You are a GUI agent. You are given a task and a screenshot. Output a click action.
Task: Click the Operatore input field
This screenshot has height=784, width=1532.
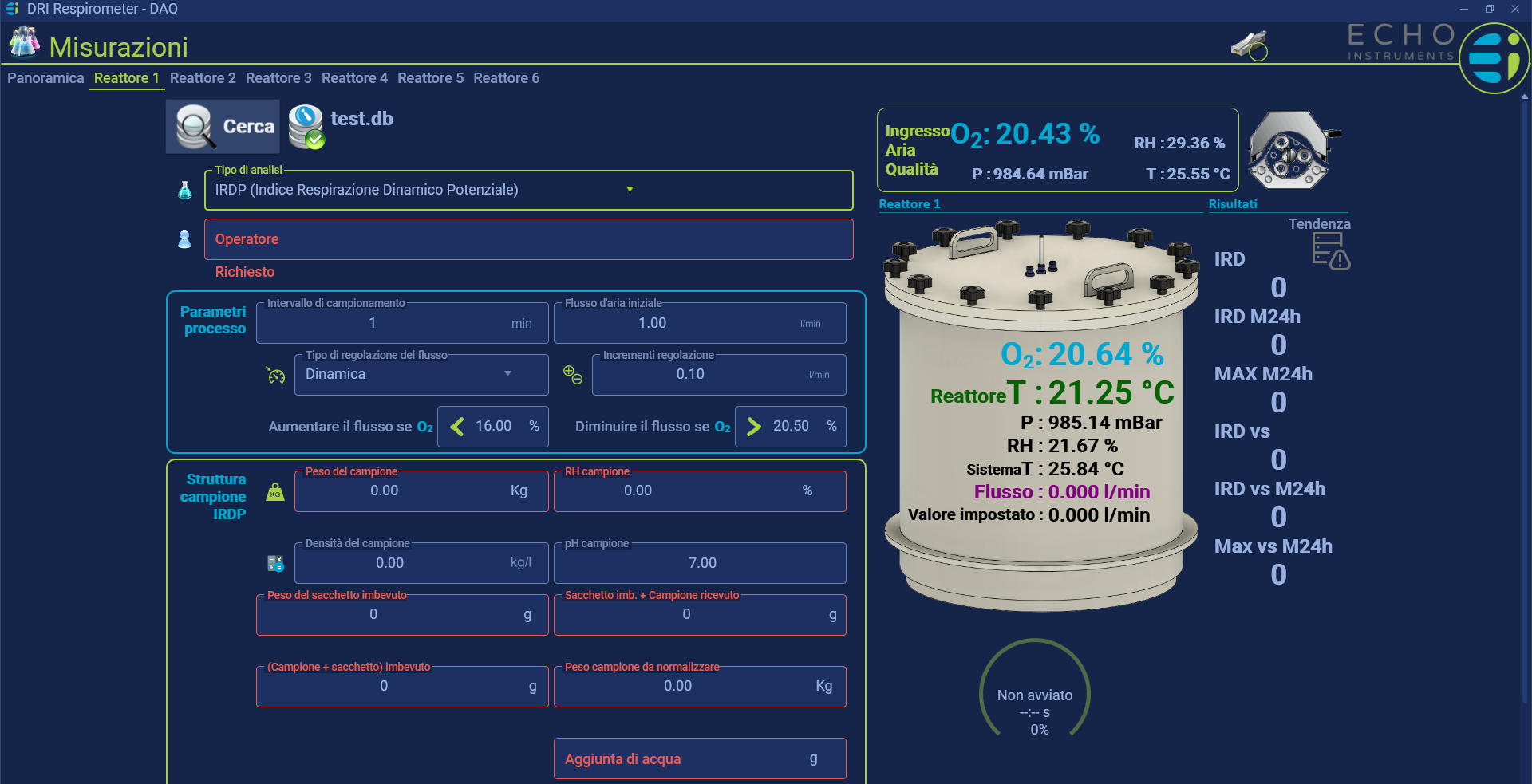pos(528,239)
